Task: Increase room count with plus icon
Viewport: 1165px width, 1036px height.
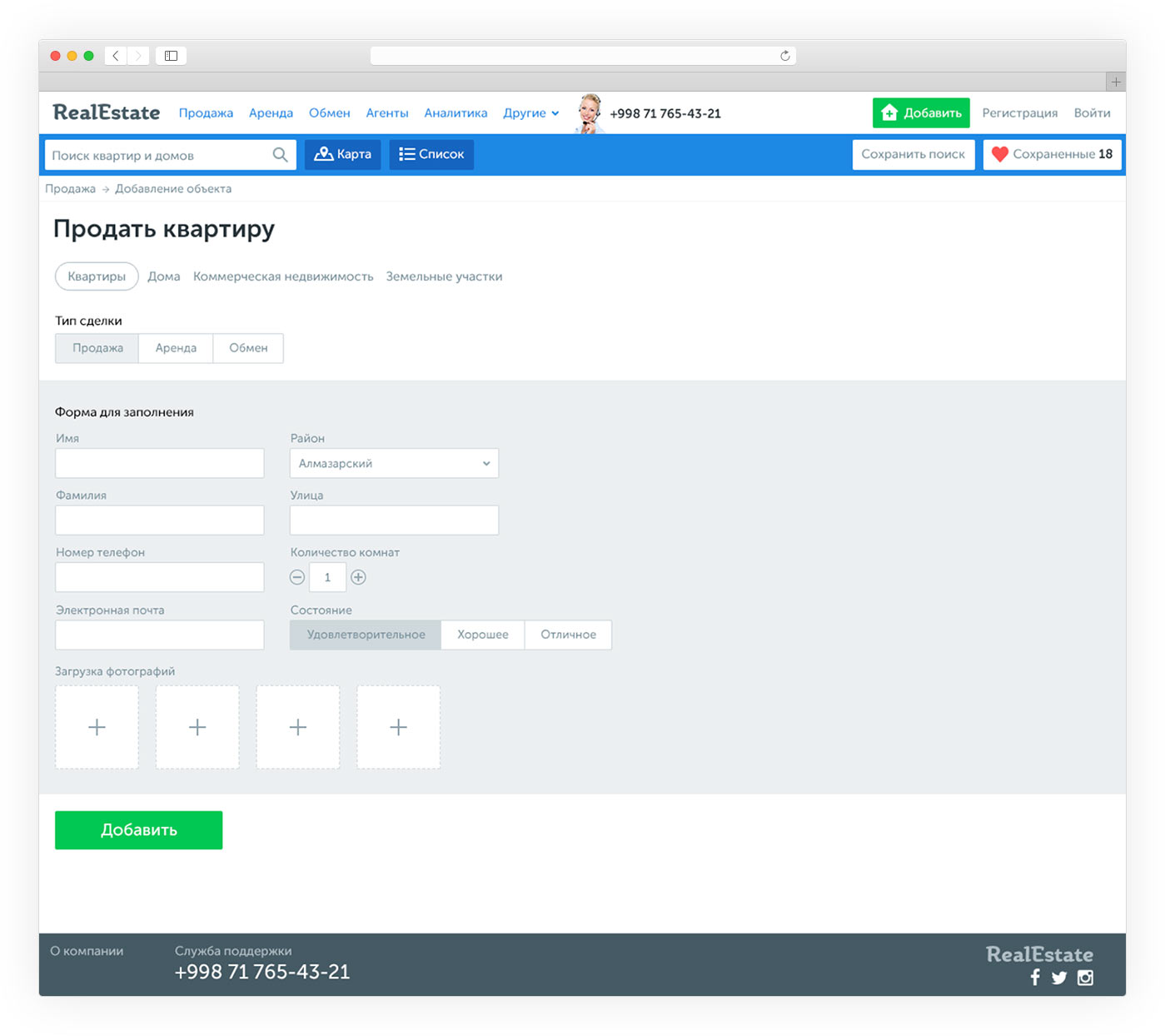Action: (x=358, y=577)
